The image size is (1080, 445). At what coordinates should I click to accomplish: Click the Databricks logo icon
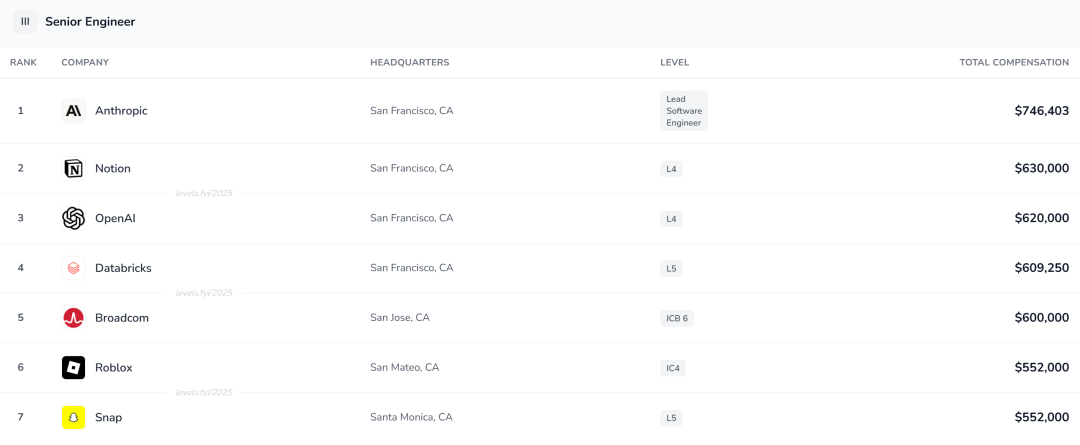[73, 268]
